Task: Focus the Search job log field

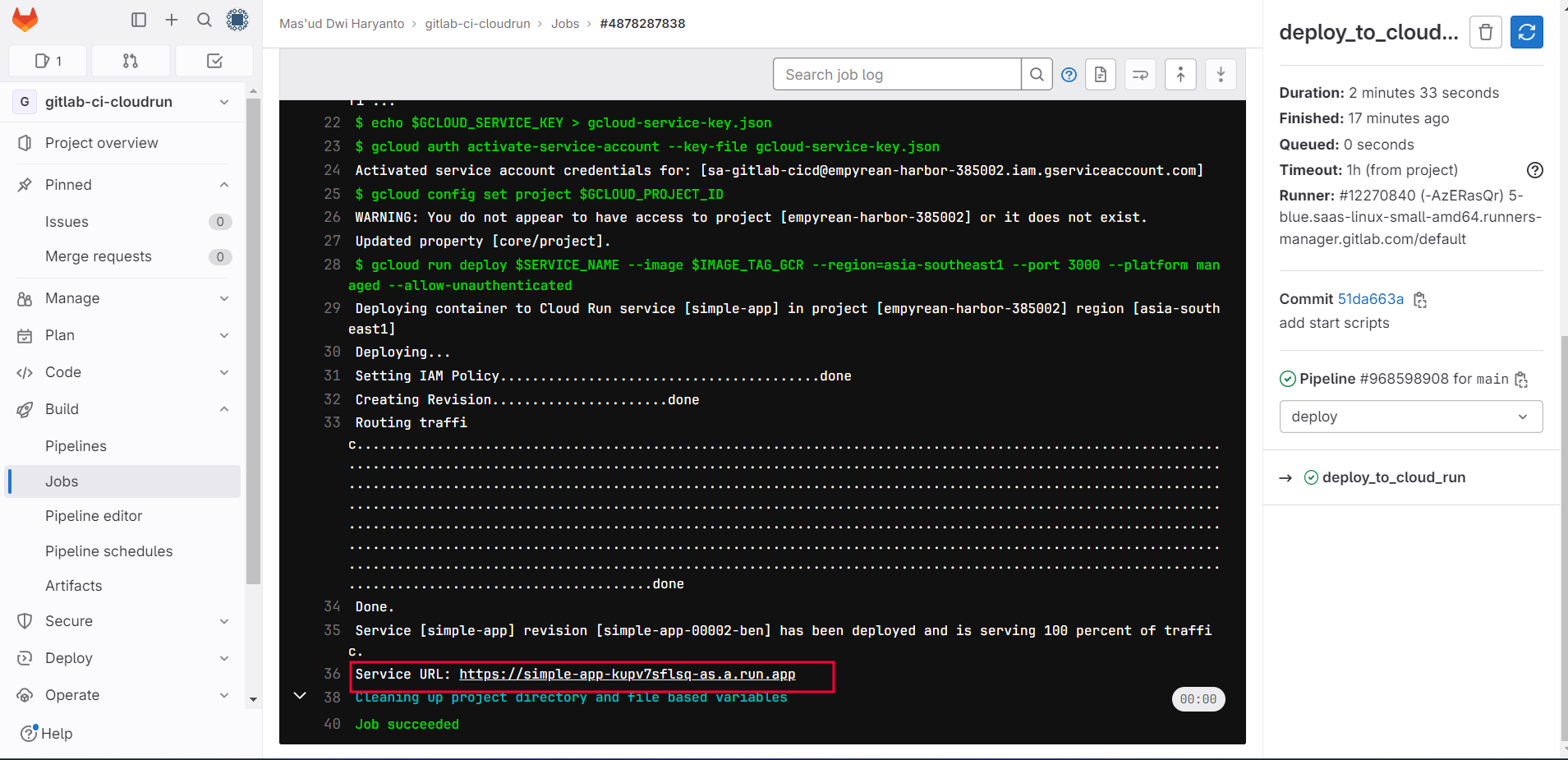Action: [897, 75]
